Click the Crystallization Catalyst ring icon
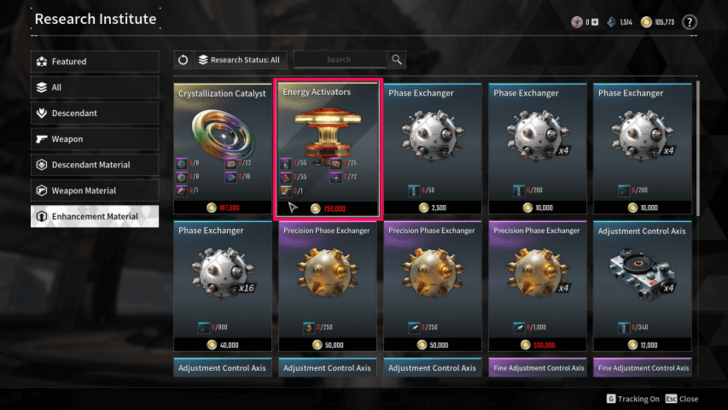 point(223,134)
